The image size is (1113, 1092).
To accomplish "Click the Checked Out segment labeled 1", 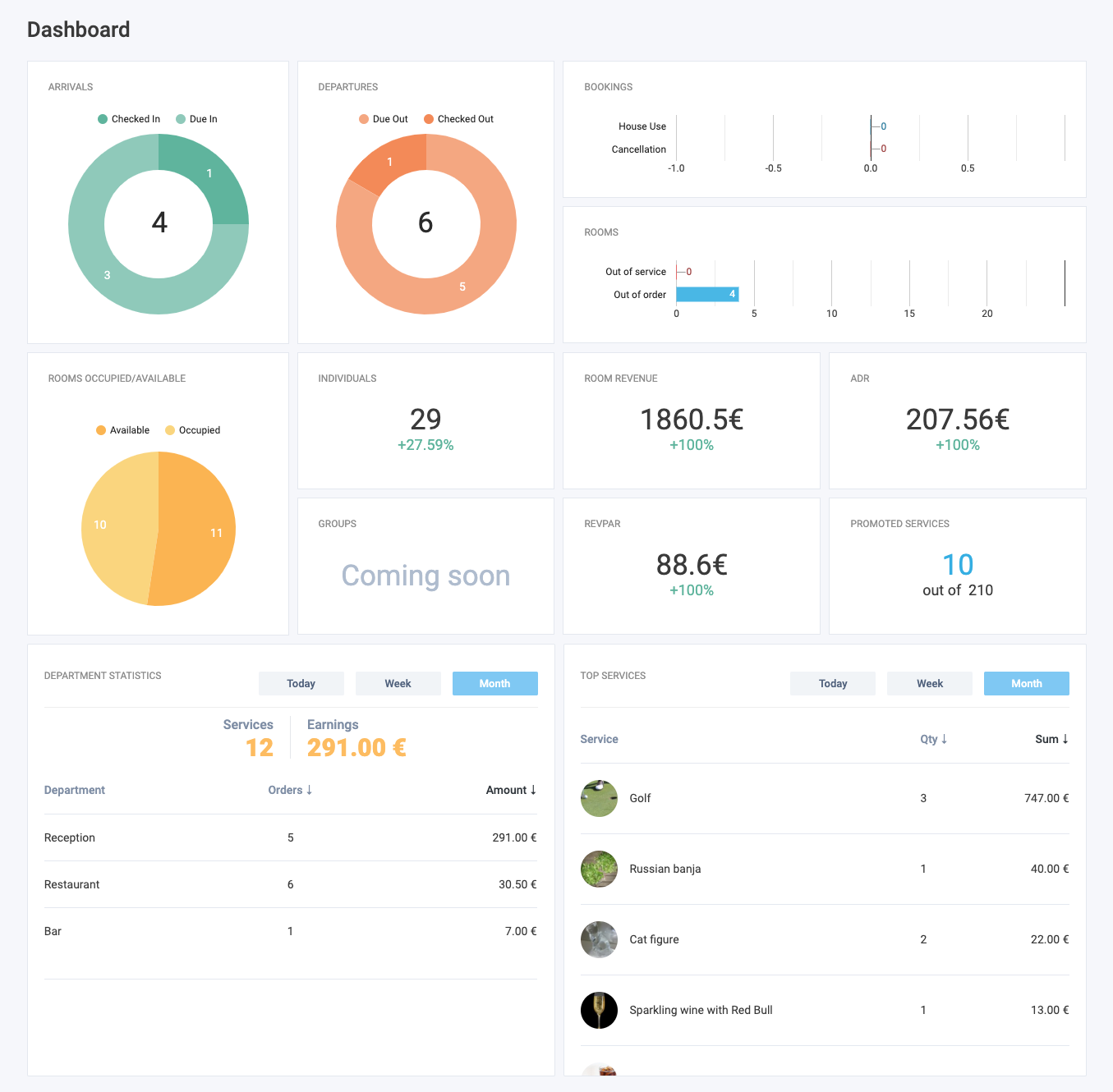I will click(x=389, y=162).
